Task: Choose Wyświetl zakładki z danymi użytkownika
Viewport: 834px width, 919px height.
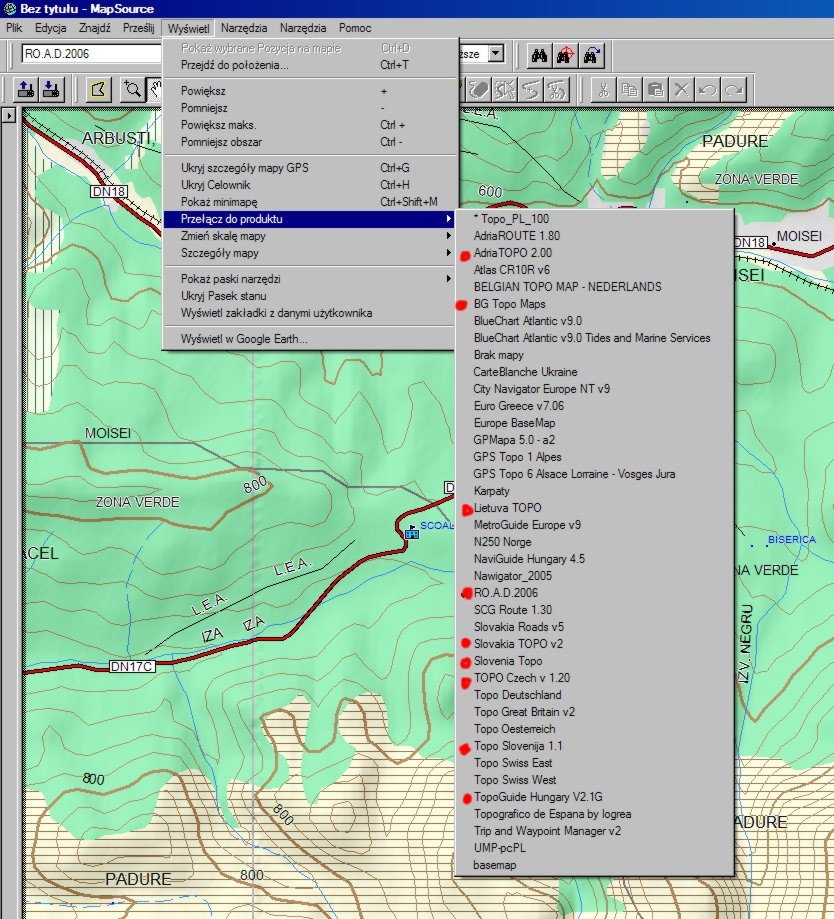Action: tap(309, 312)
